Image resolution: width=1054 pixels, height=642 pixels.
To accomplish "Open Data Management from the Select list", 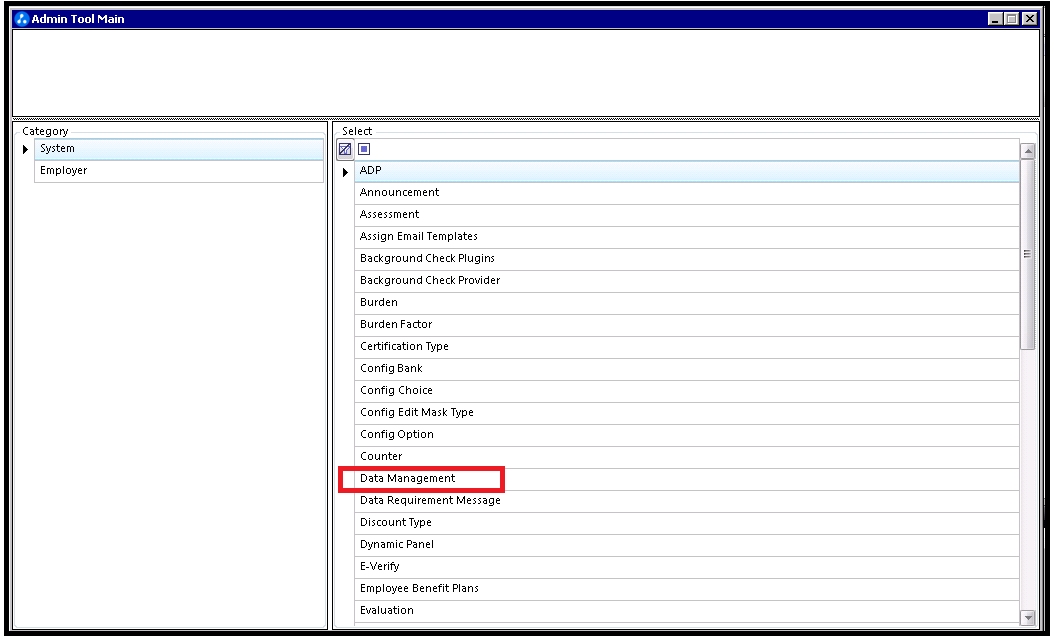I will click(687, 479).
